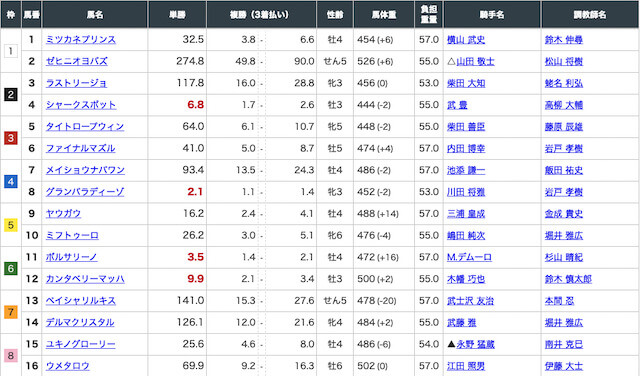Open horse ボルサリーノ link
Screen dimensions: 640x376
tap(71, 257)
